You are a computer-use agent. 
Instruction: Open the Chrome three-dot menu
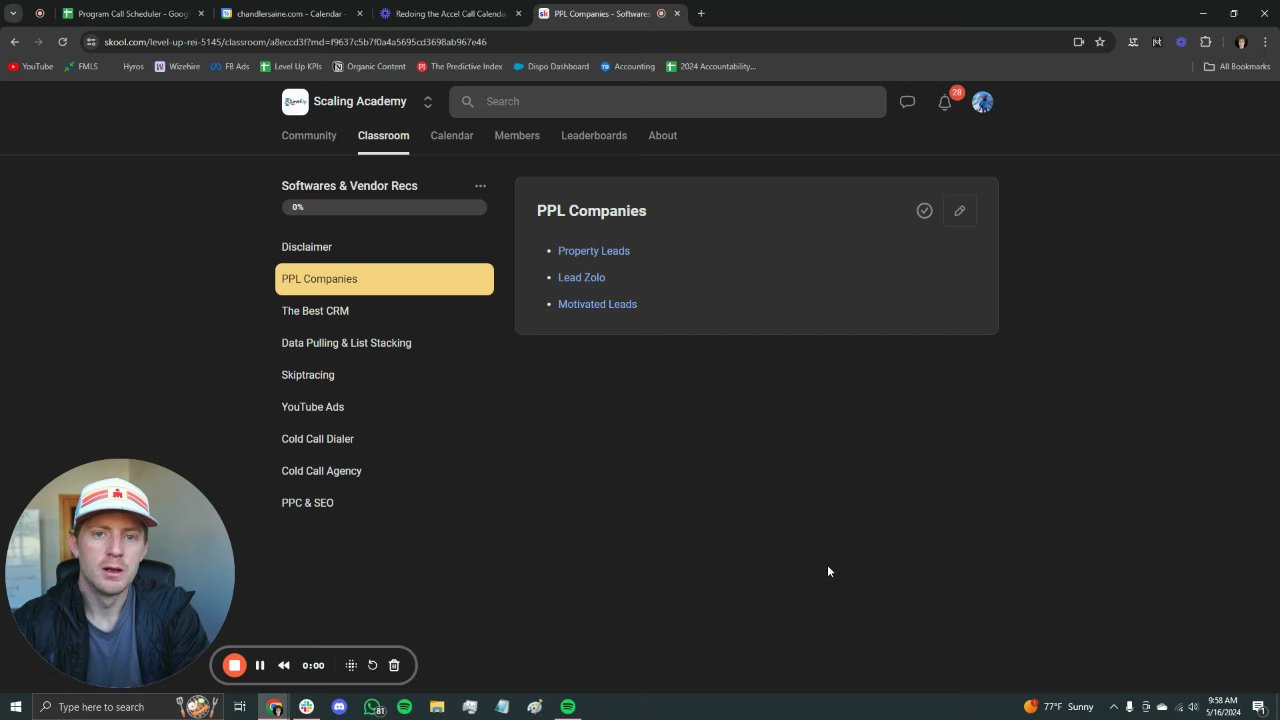pyautogui.click(x=1265, y=42)
